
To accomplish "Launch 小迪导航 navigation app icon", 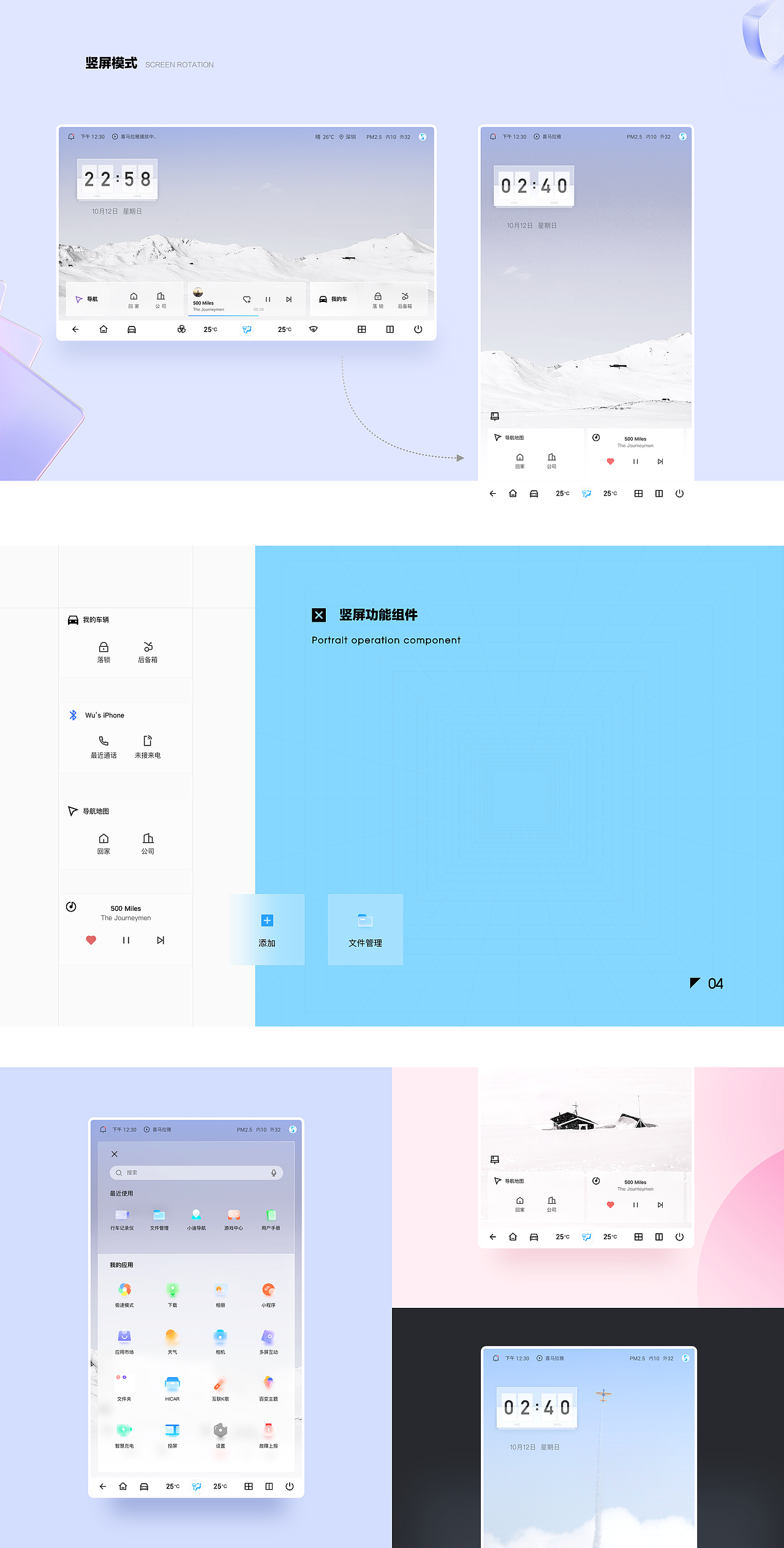I will pyautogui.click(x=196, y=1220).
